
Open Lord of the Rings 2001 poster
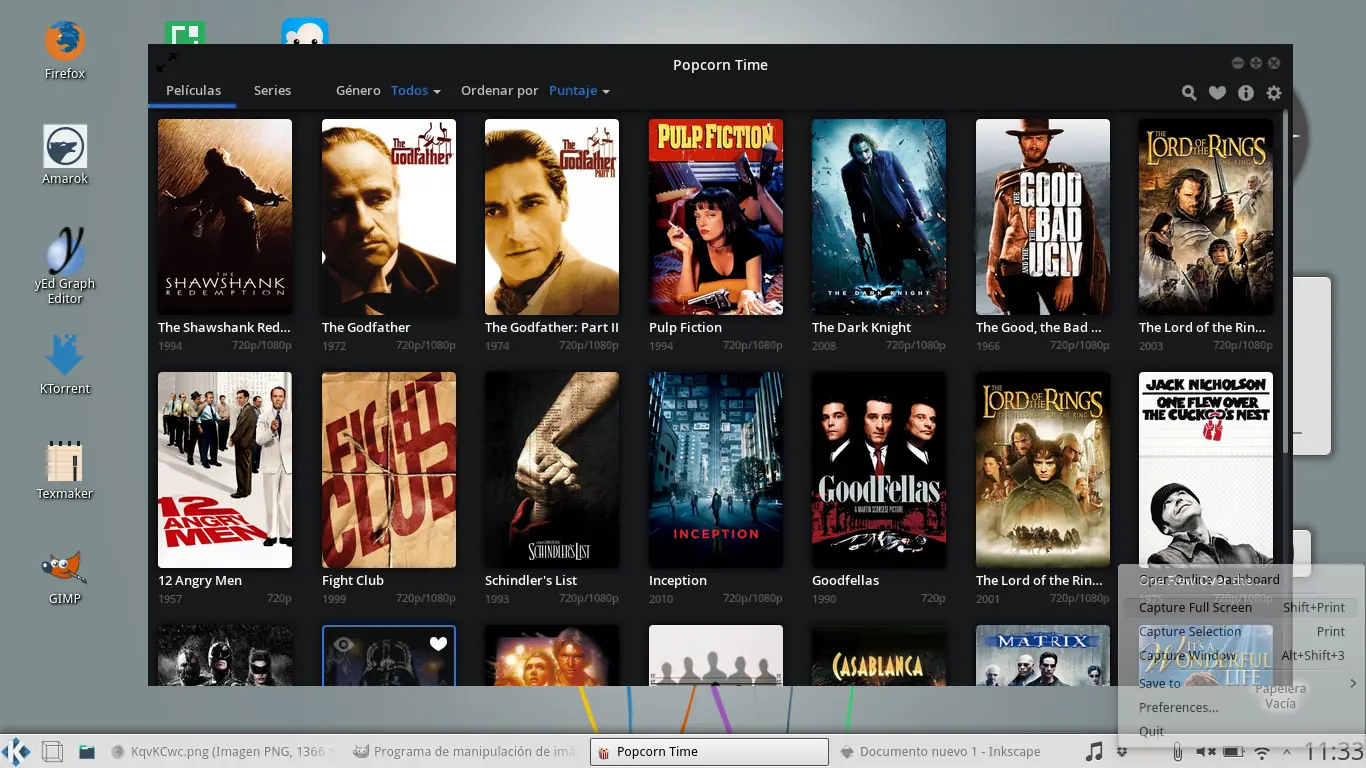pos(1043,470)
